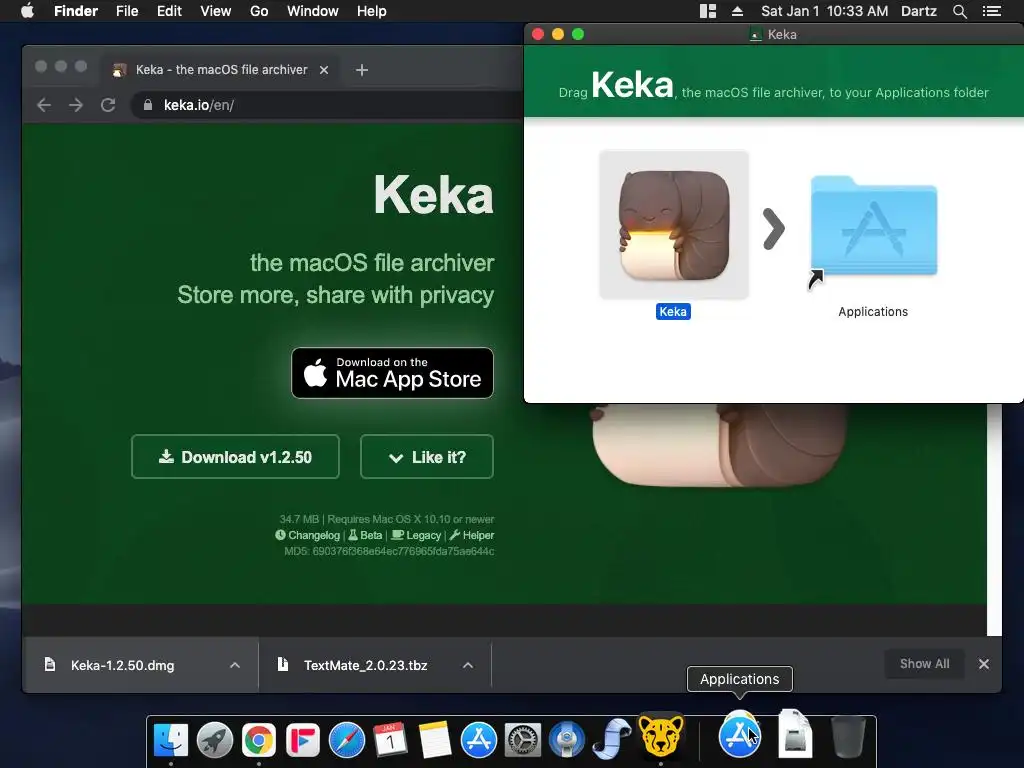
Task: Open Notification Center list icon
Action: coord(991,11)
